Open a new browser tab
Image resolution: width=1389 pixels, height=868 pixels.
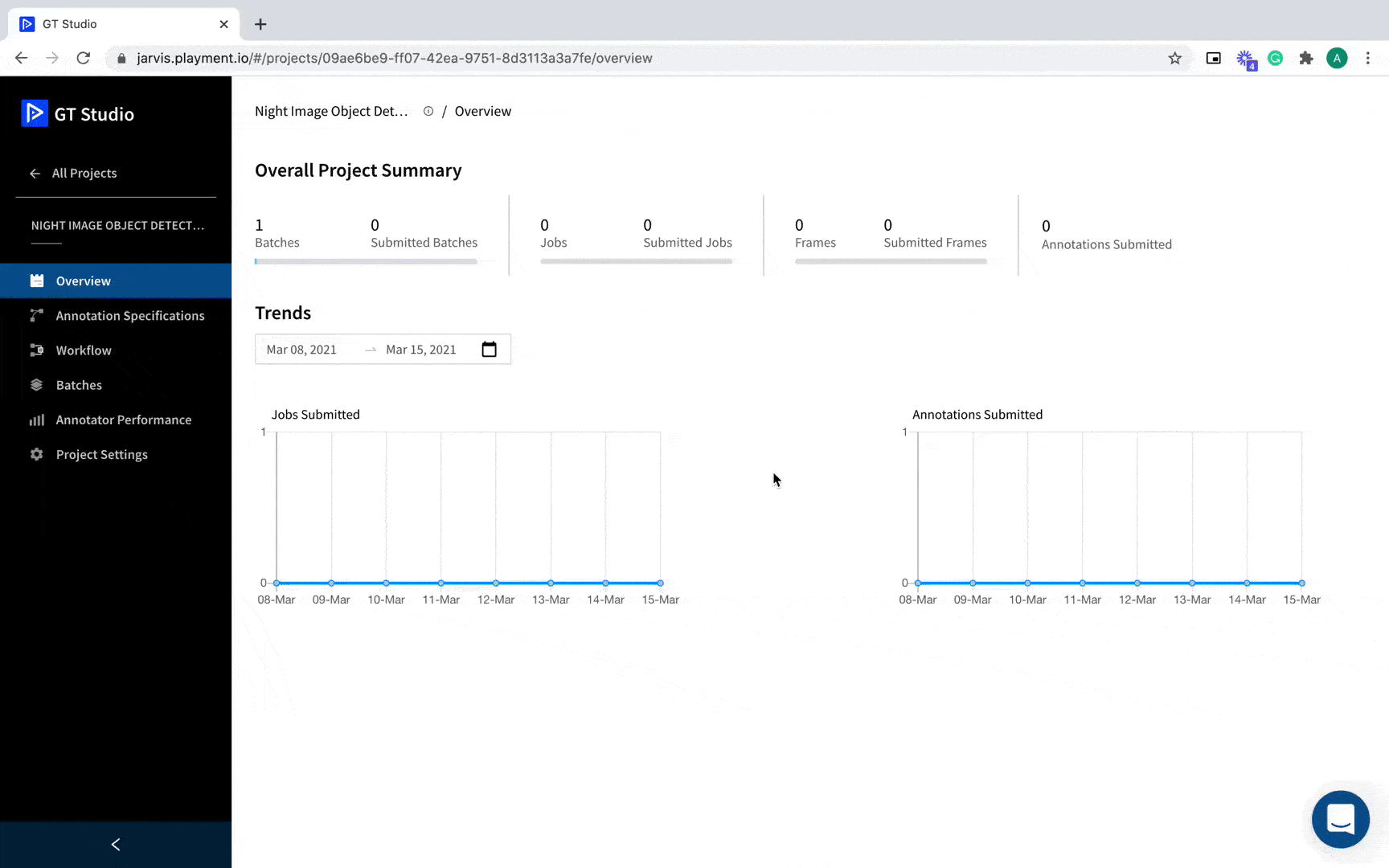point(260,24)
